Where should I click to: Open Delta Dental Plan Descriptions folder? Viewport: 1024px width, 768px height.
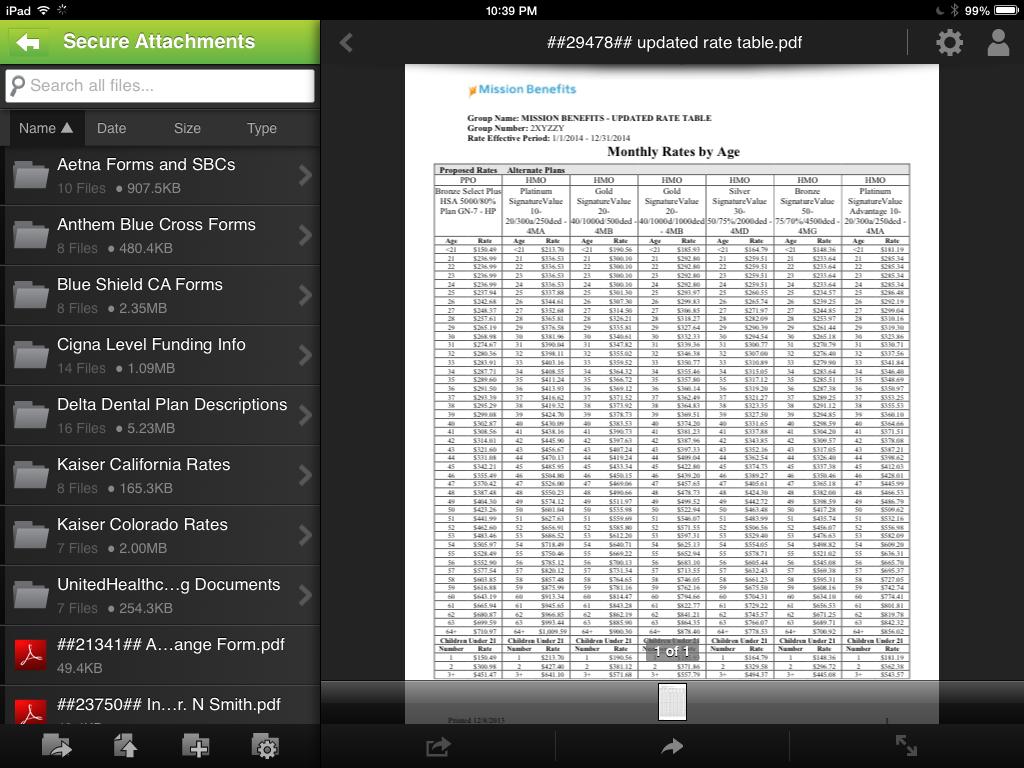160,415
